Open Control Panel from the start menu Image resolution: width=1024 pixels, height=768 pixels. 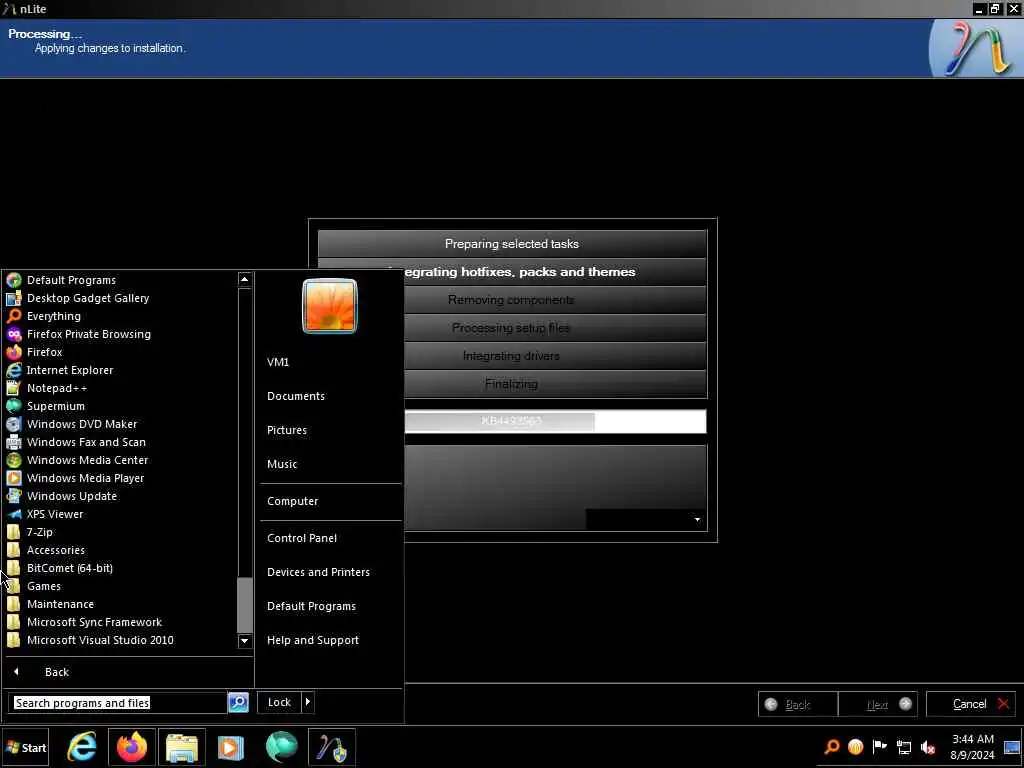pos(302,538)
